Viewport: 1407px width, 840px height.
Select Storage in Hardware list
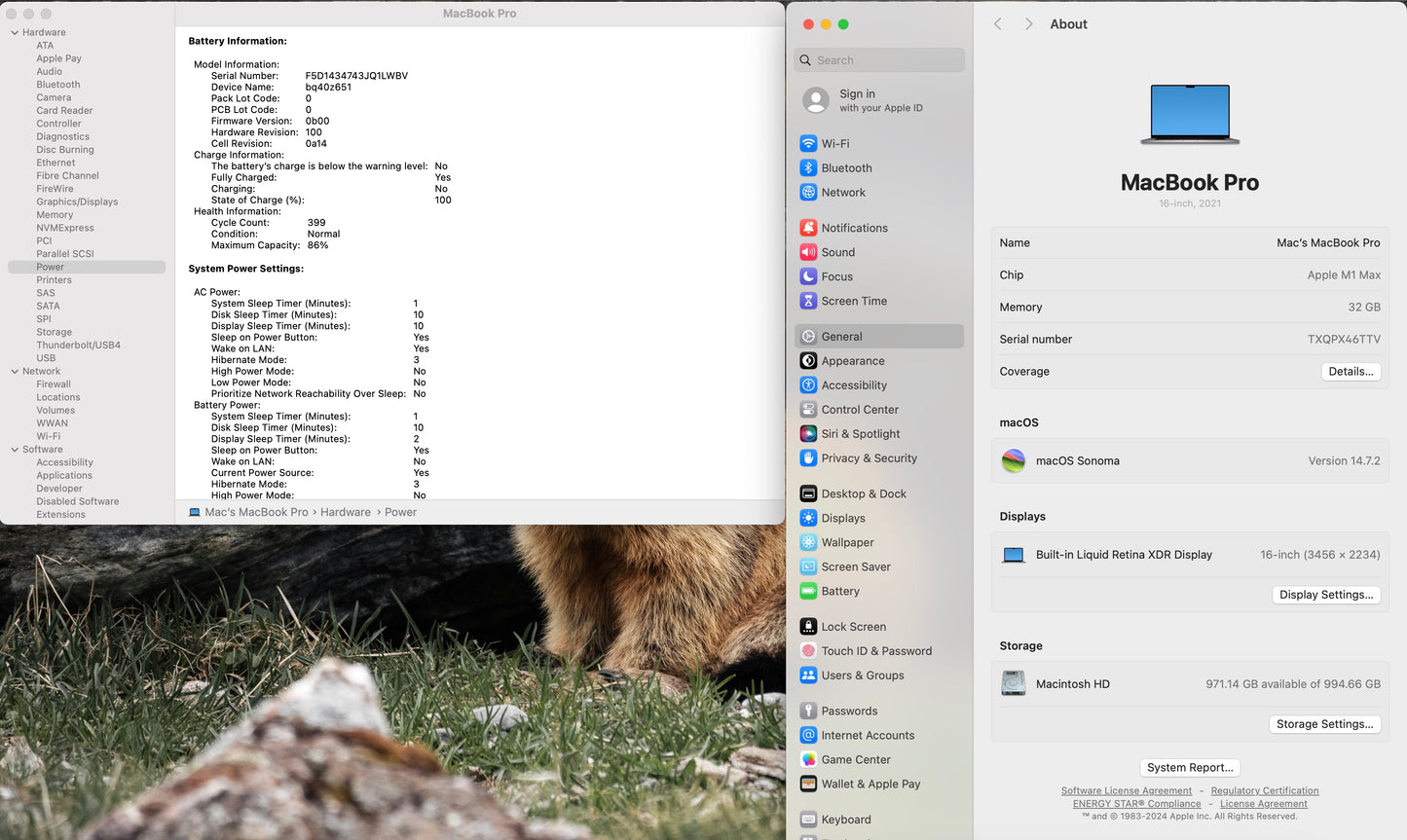(x=54, y=332)
